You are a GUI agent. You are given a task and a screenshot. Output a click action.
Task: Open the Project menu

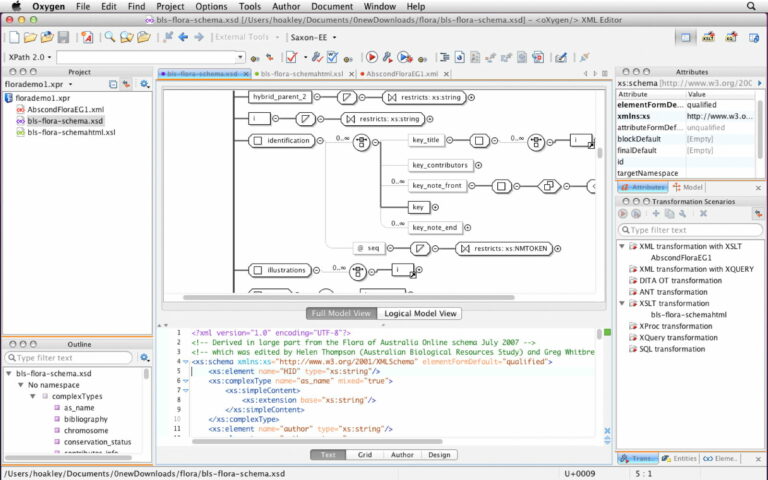pyautogui.click(x=170, y=6)
